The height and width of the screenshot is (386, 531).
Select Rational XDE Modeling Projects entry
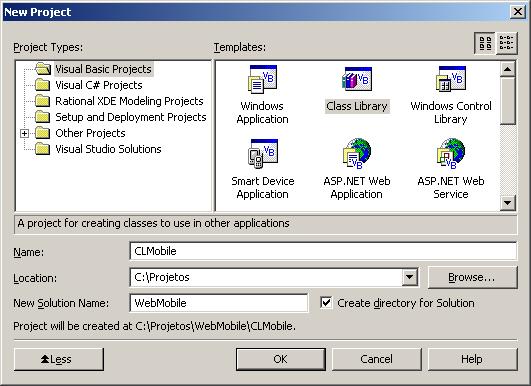(129, 101)
